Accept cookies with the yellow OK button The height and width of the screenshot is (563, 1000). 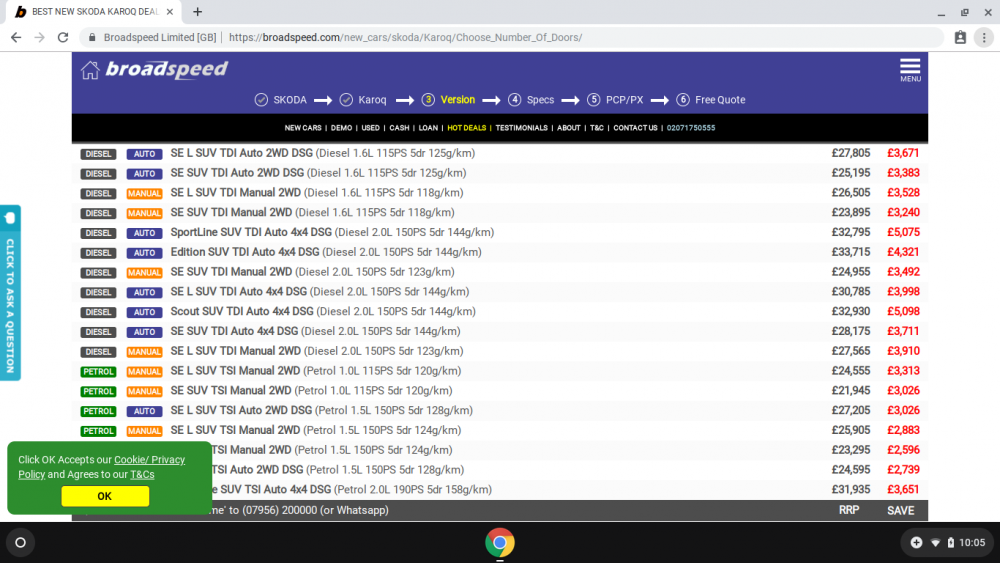coord(105,496)
